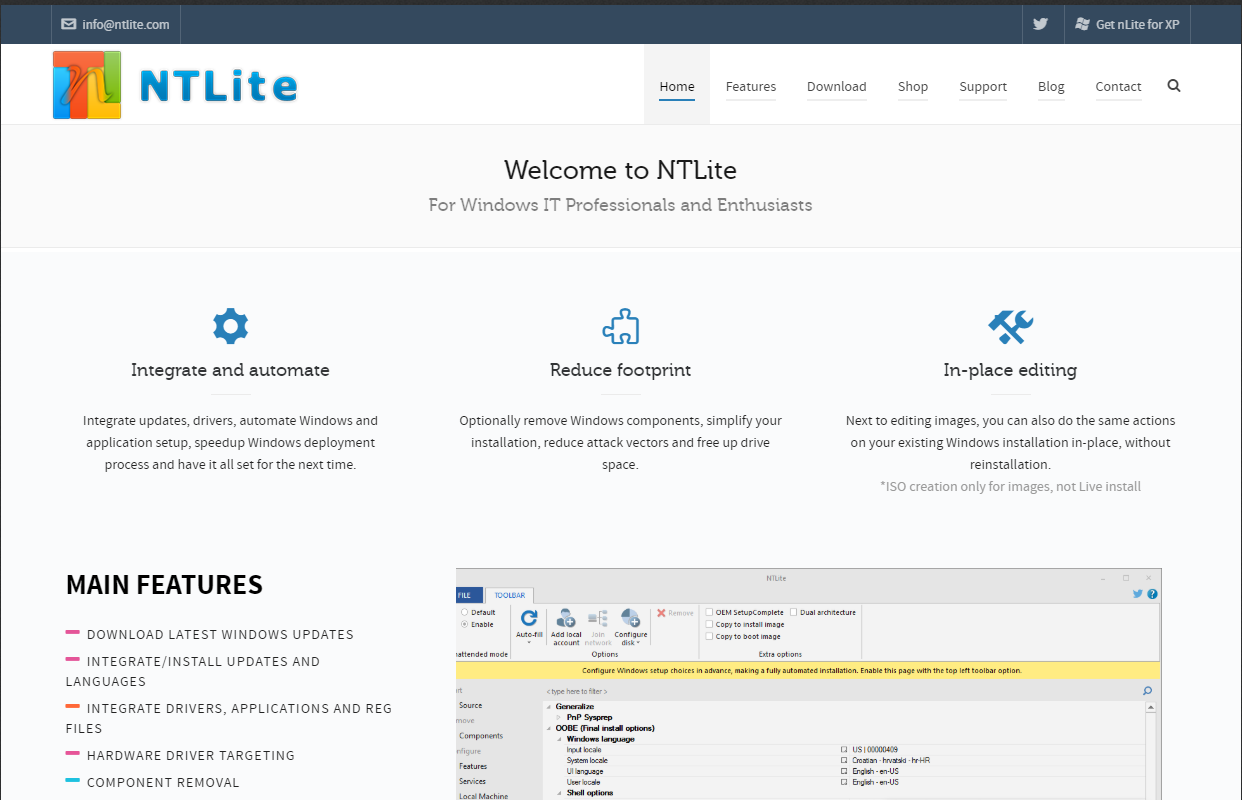Open the Download page from menu

click(x=837, y=86)
